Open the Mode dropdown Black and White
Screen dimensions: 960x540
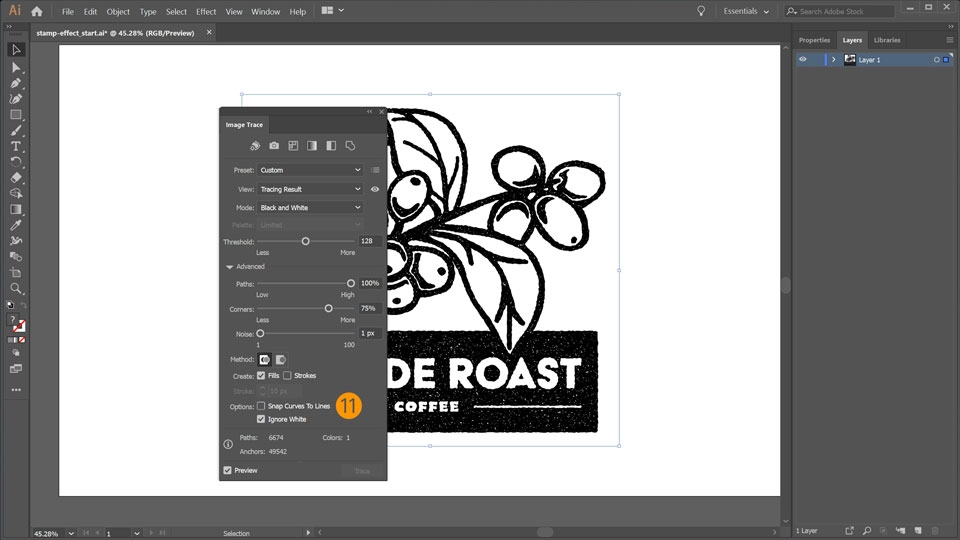[310, 208]
